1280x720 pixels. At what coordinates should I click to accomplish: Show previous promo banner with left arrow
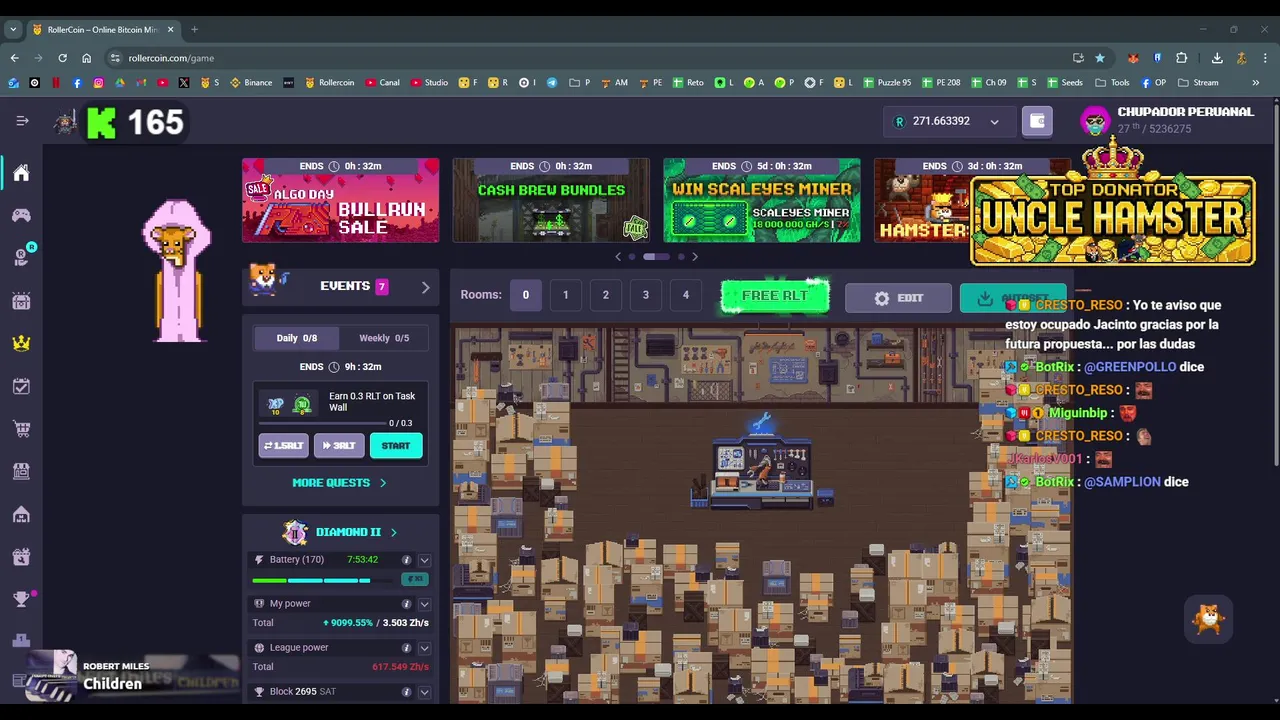coord(618,257)
